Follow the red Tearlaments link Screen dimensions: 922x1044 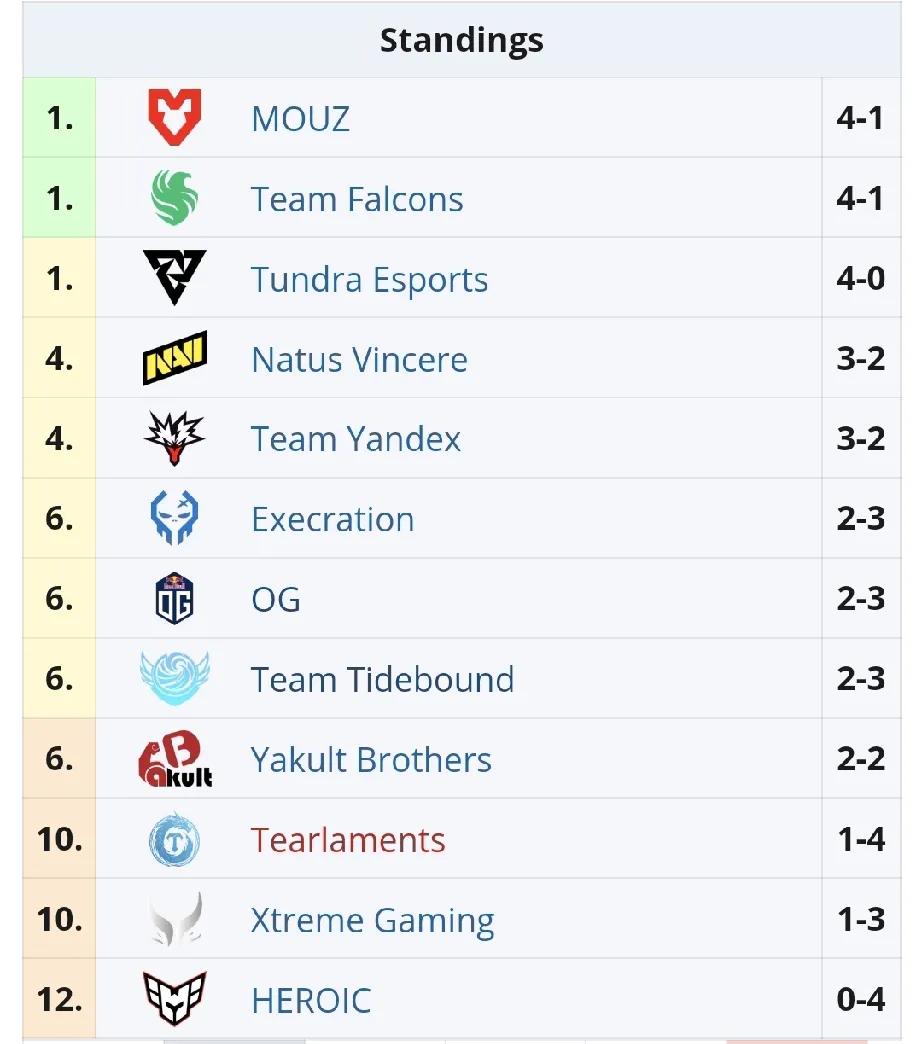tap(348, 840)
